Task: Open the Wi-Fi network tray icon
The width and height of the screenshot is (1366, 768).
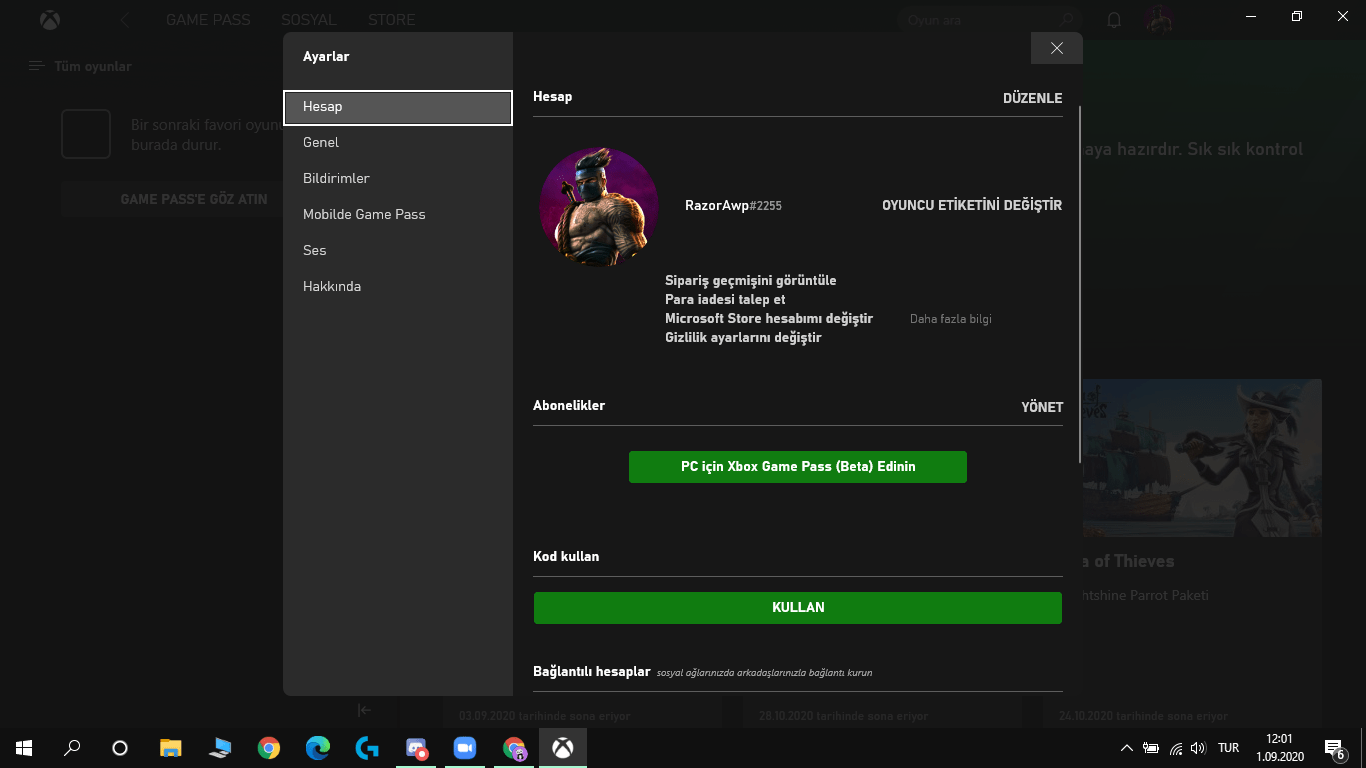Action: coord(1176,748)
